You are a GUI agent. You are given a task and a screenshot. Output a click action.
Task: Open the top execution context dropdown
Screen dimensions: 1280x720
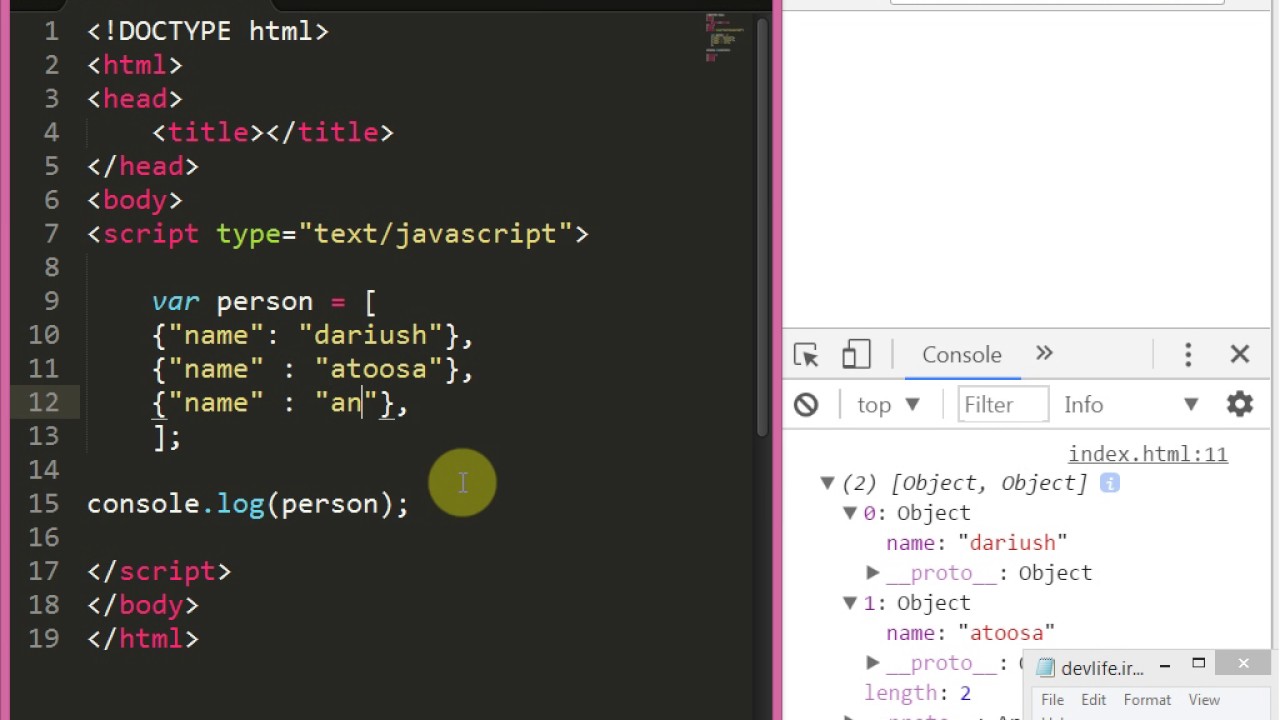click(x=888, y=405)
